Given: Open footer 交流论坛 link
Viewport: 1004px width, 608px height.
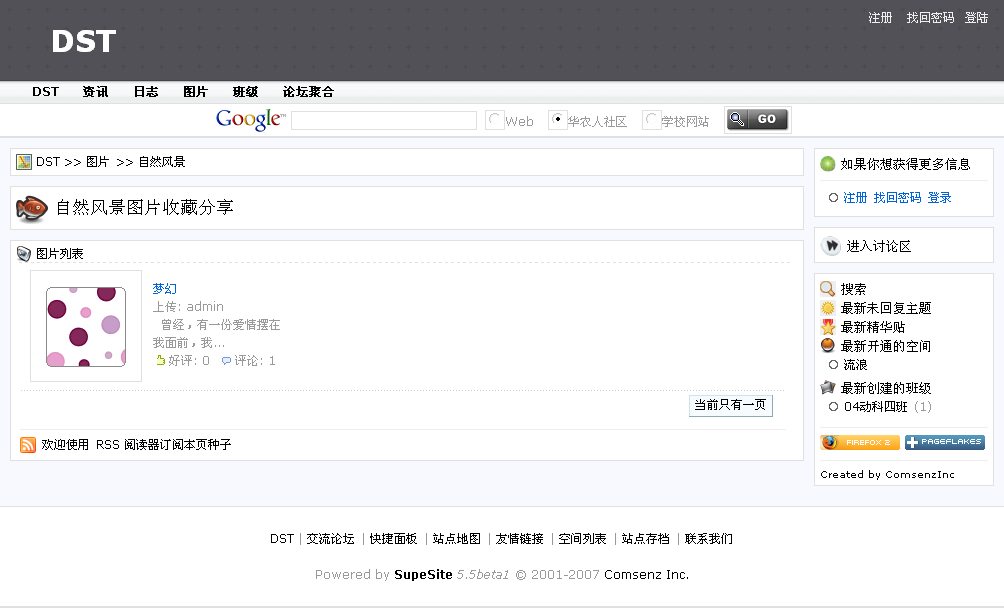Looking at the screenshot, I should pos(330,539).
